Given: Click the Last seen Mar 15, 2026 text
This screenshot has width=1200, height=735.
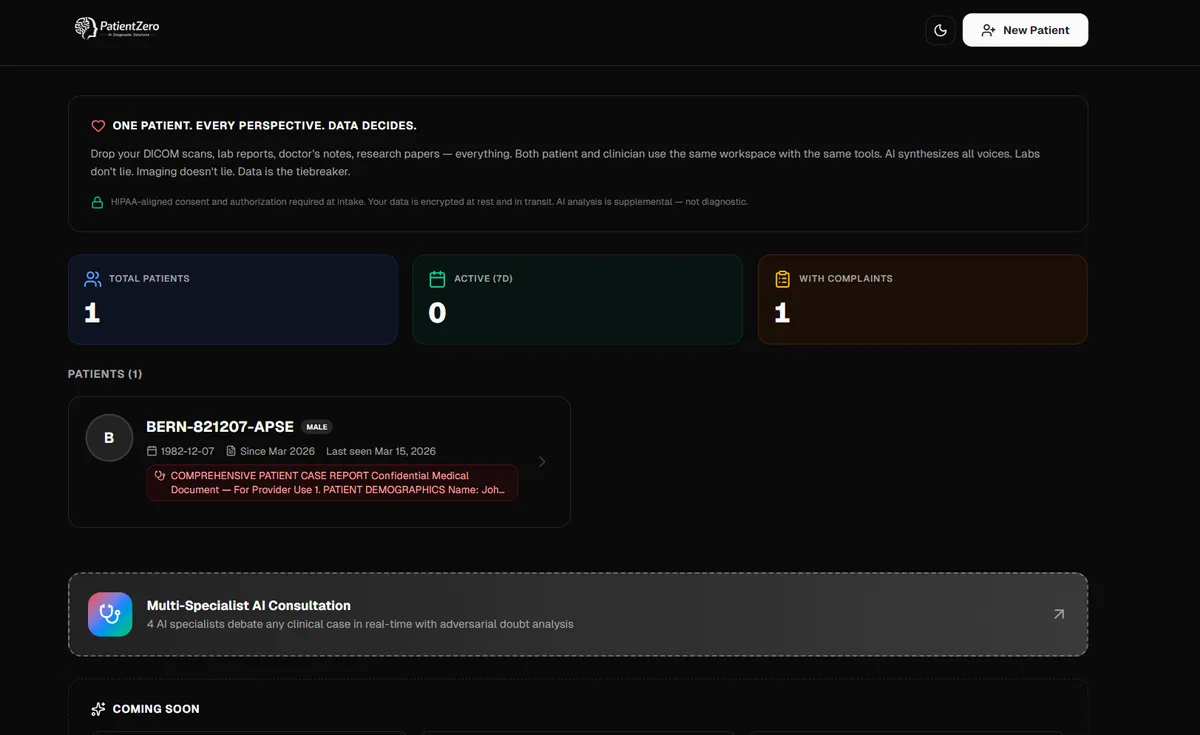Looking at the screenshot, I should [x=381, y=451].
